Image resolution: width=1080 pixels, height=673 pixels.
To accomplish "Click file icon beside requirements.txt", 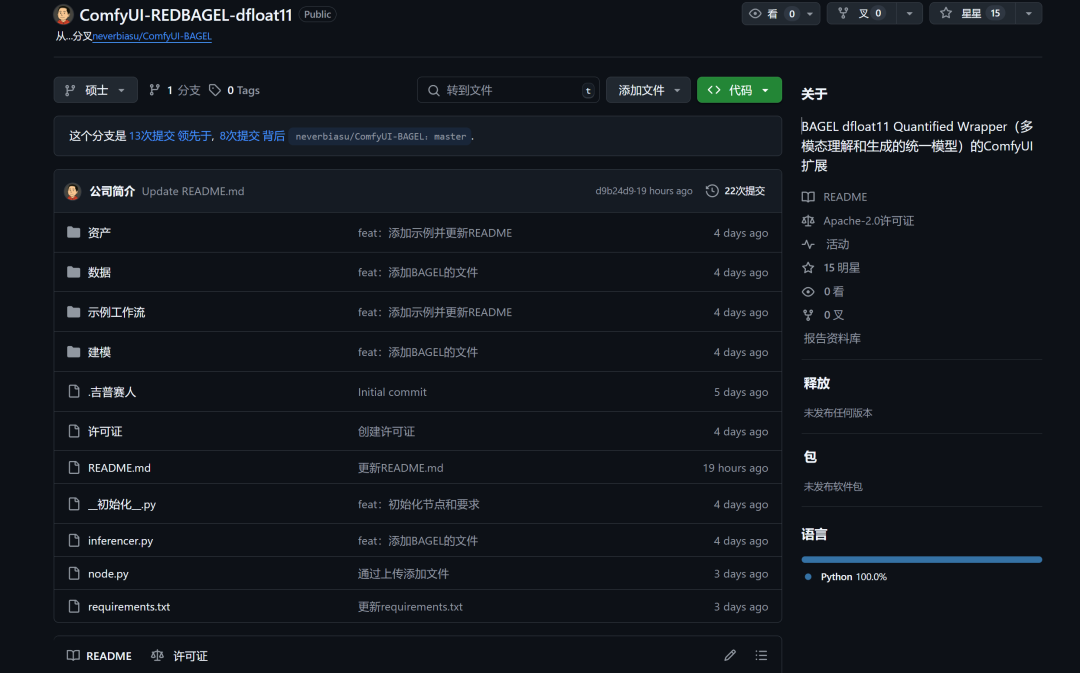I will 74,606.
